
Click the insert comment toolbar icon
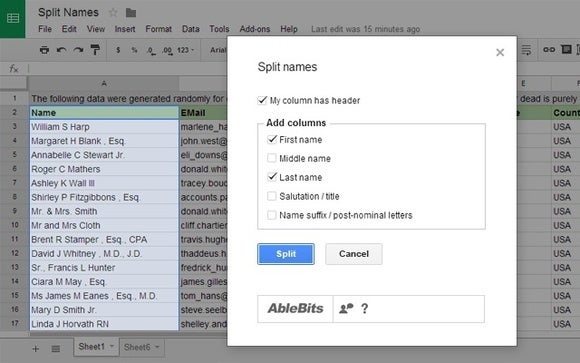pyautogui.click(x=566, y=49)
